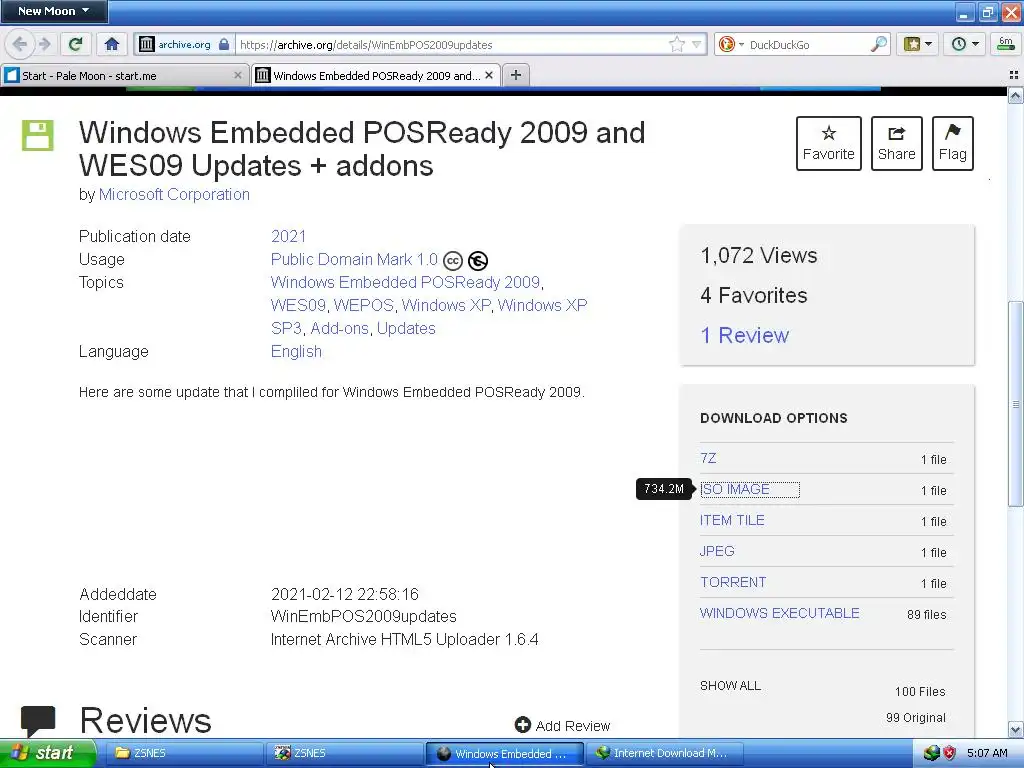1024x768 pixels.
Task: Switch to ZSNES emulator taskbar item
Action: pyautogui.click(x=344, y=754)
